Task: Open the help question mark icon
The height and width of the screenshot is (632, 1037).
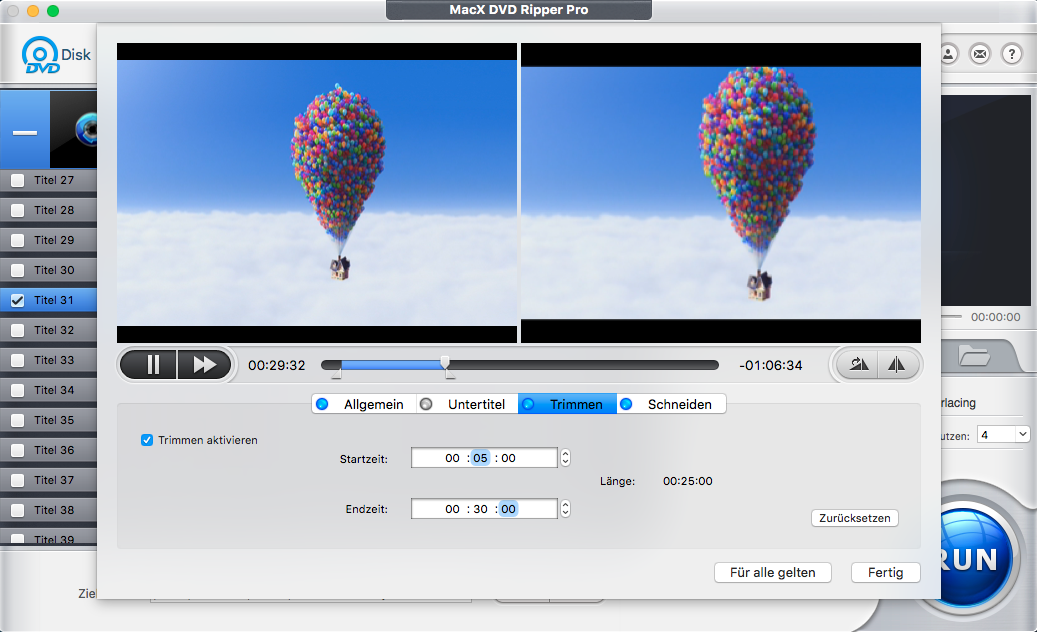Action: tap(1012, 54)
